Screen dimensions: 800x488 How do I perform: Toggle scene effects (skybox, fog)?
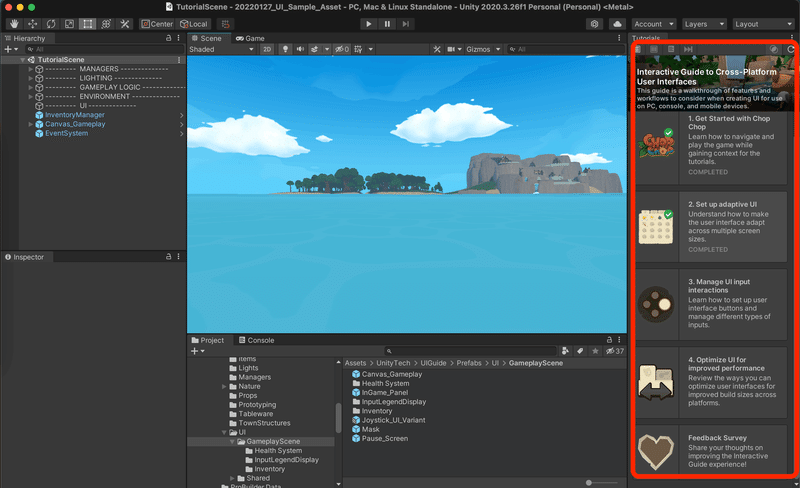[315, 50]
